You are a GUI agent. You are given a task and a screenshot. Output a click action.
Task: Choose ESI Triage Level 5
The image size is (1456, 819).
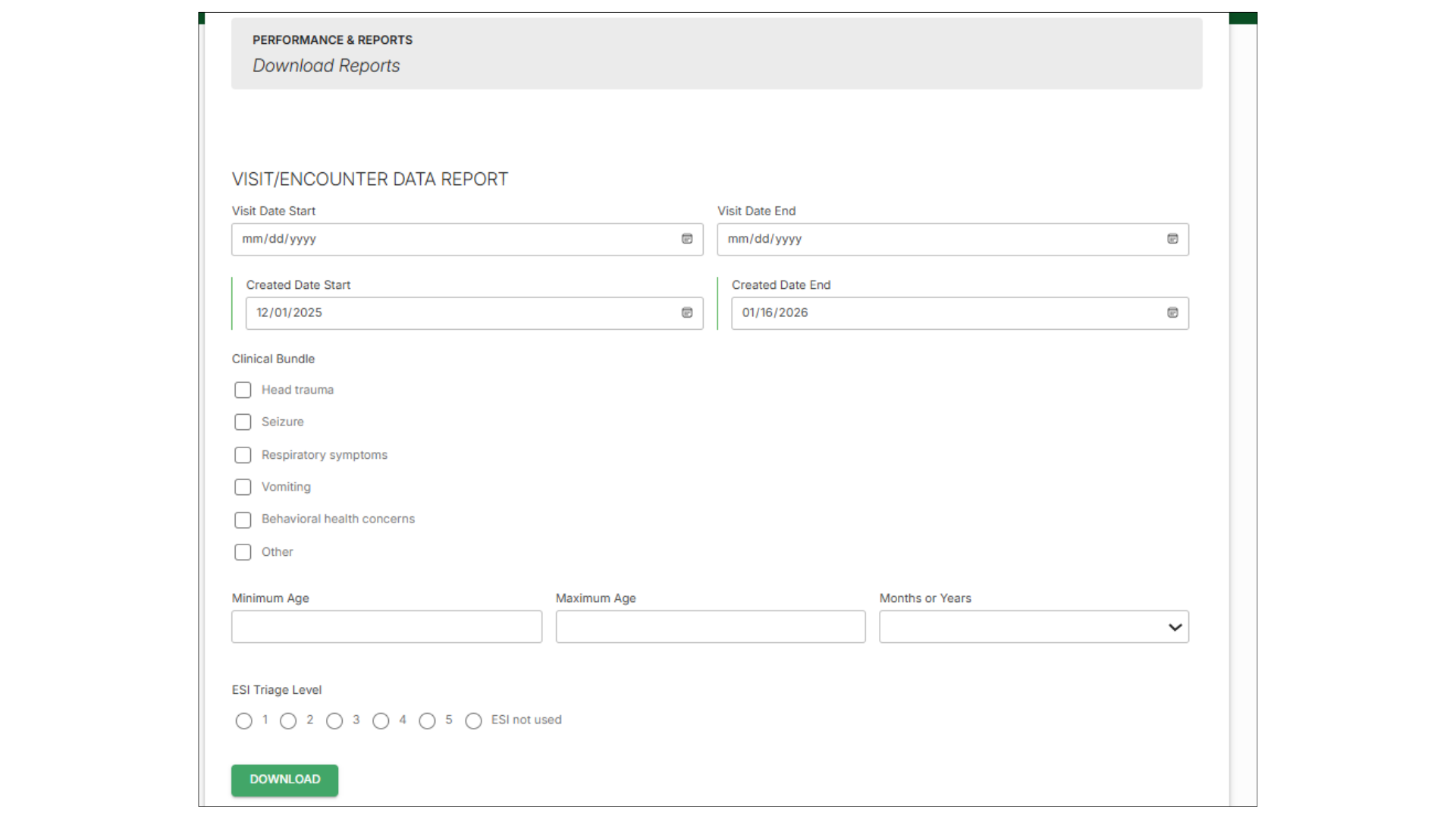pyautogui.click(x=427, y=721)
